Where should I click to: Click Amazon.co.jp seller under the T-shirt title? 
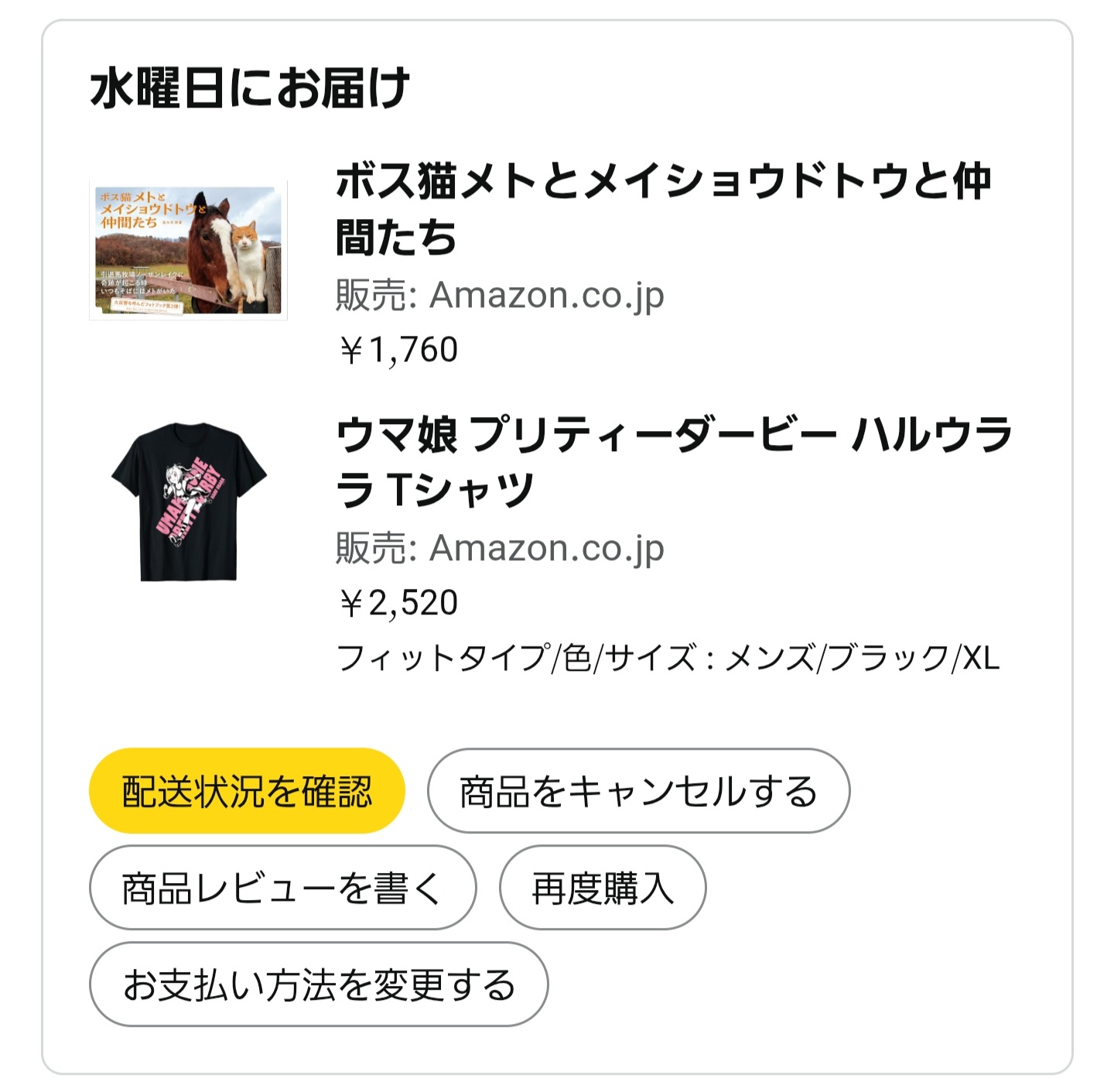click(x=546, y=548)
